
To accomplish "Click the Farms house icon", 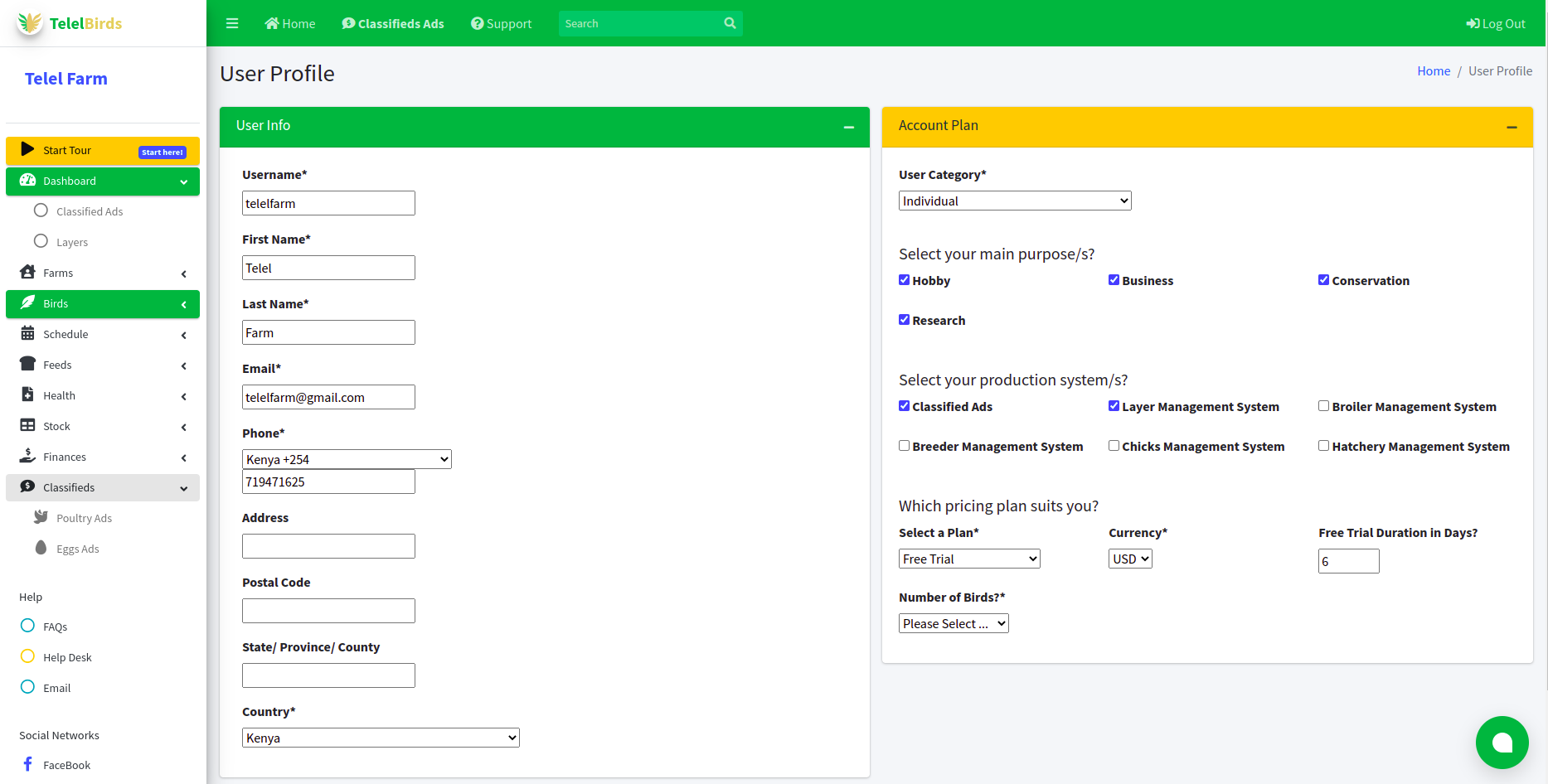I will (x=27, y=273).
